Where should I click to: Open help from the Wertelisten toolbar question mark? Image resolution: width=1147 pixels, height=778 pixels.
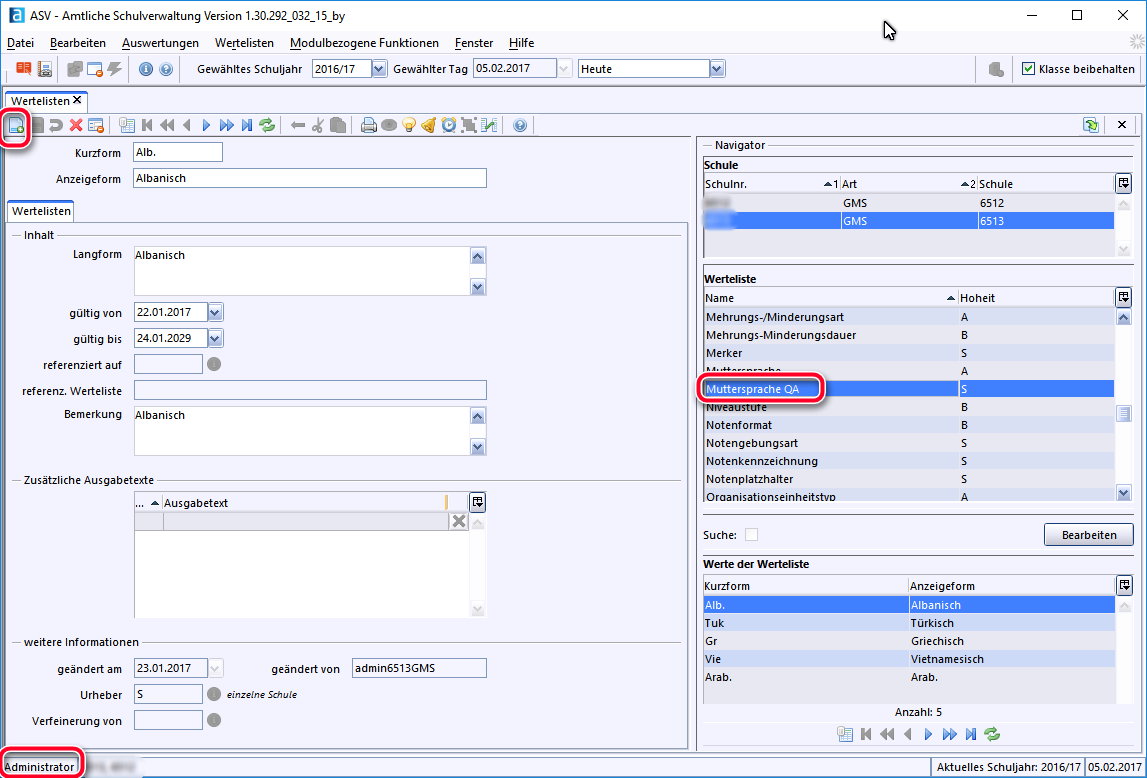520,126
